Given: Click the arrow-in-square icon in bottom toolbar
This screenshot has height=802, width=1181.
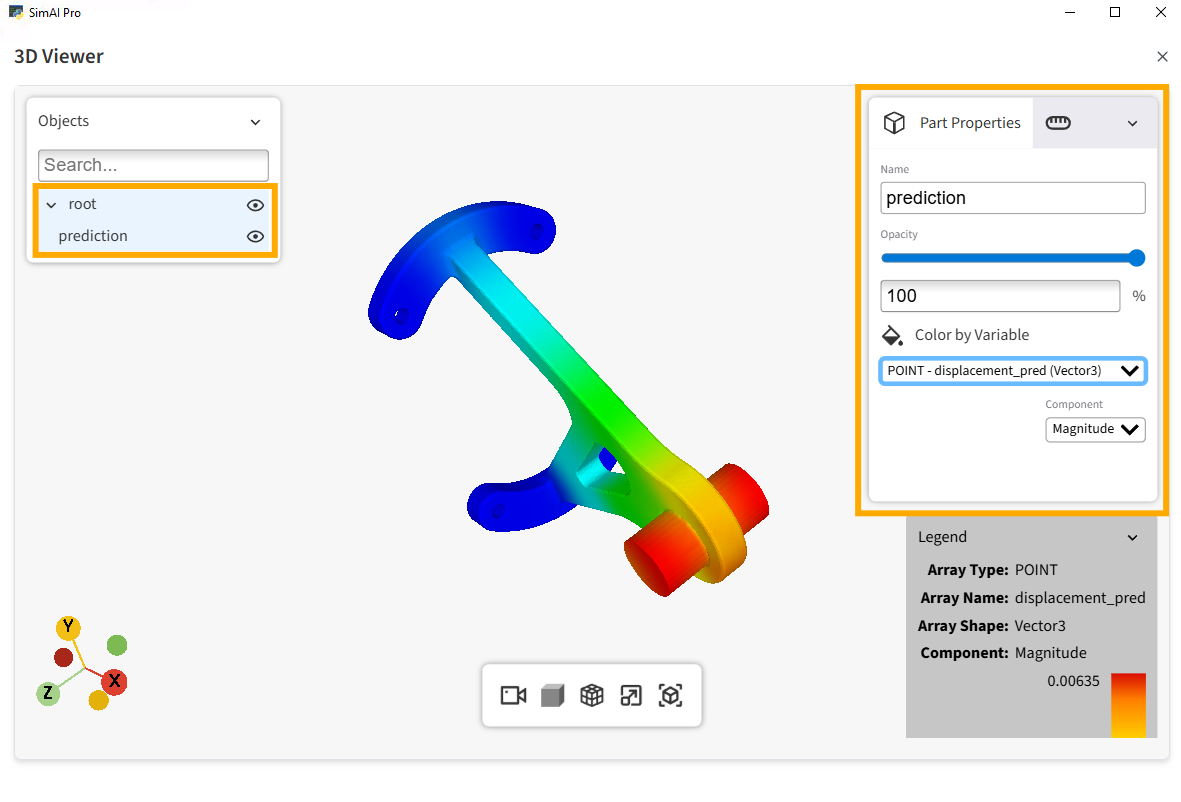Looking at the screenshot, I should [631, 695].
